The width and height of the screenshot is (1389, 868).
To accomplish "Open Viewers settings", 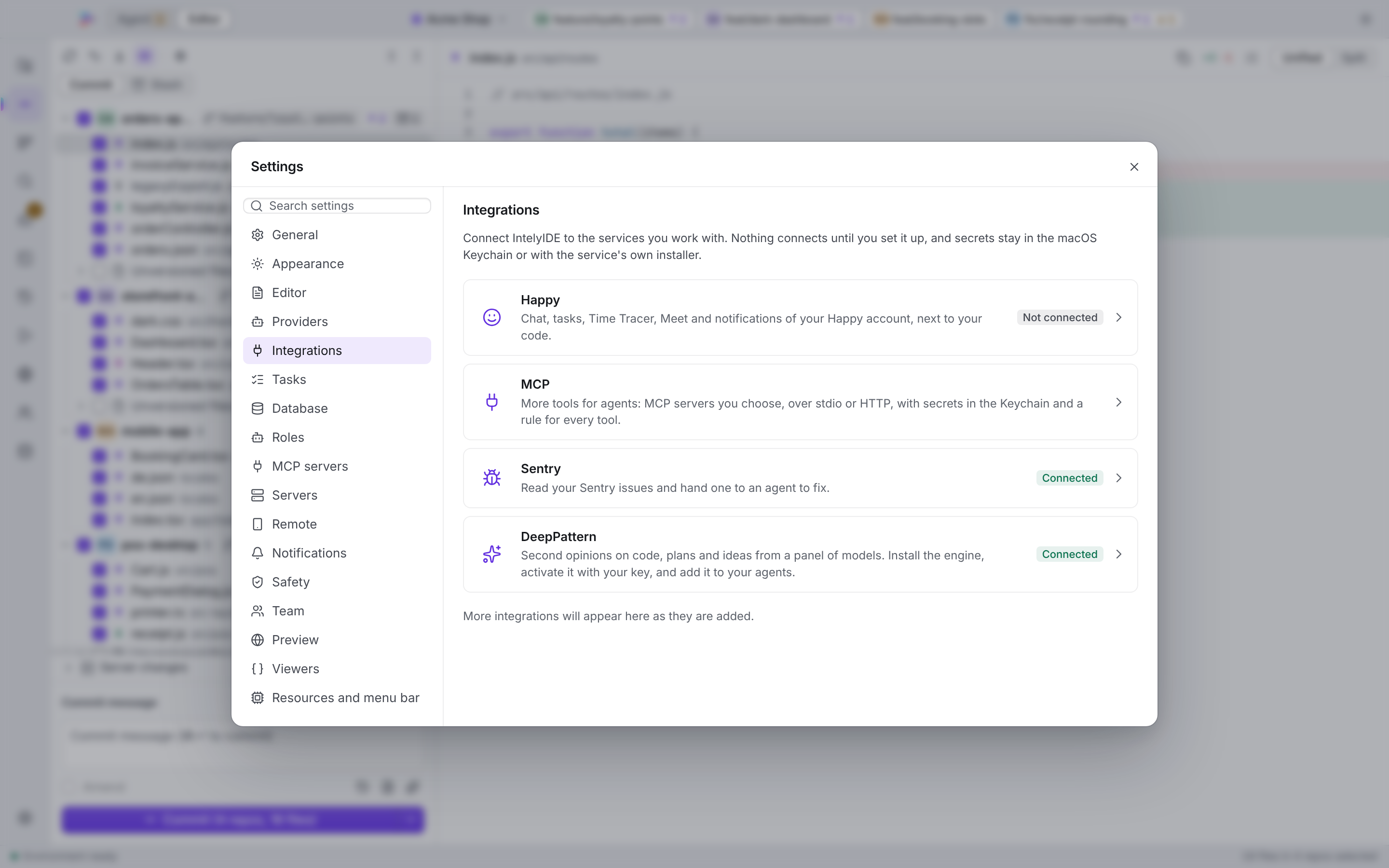I will pos(337,669).
